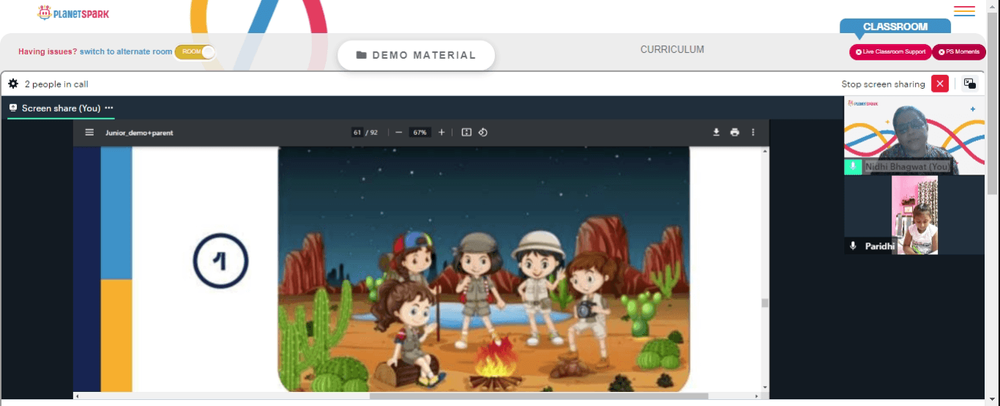The width and height of the screenshot is (1000, 406).
Task: Click the 'Paridhi' participant name label
Action: (878, 246)
